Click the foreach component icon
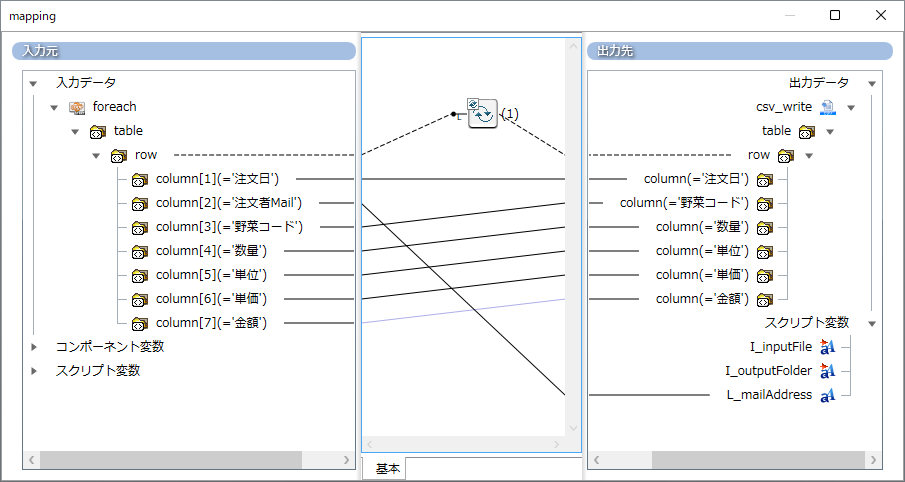 click(x=77, y=107)
